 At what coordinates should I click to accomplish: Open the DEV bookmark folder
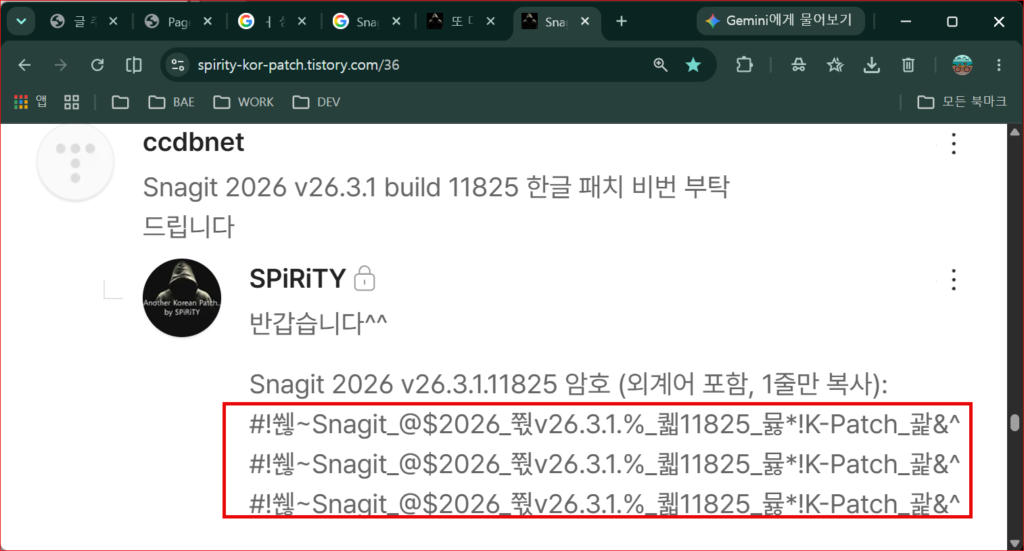[x=316, y=102]
